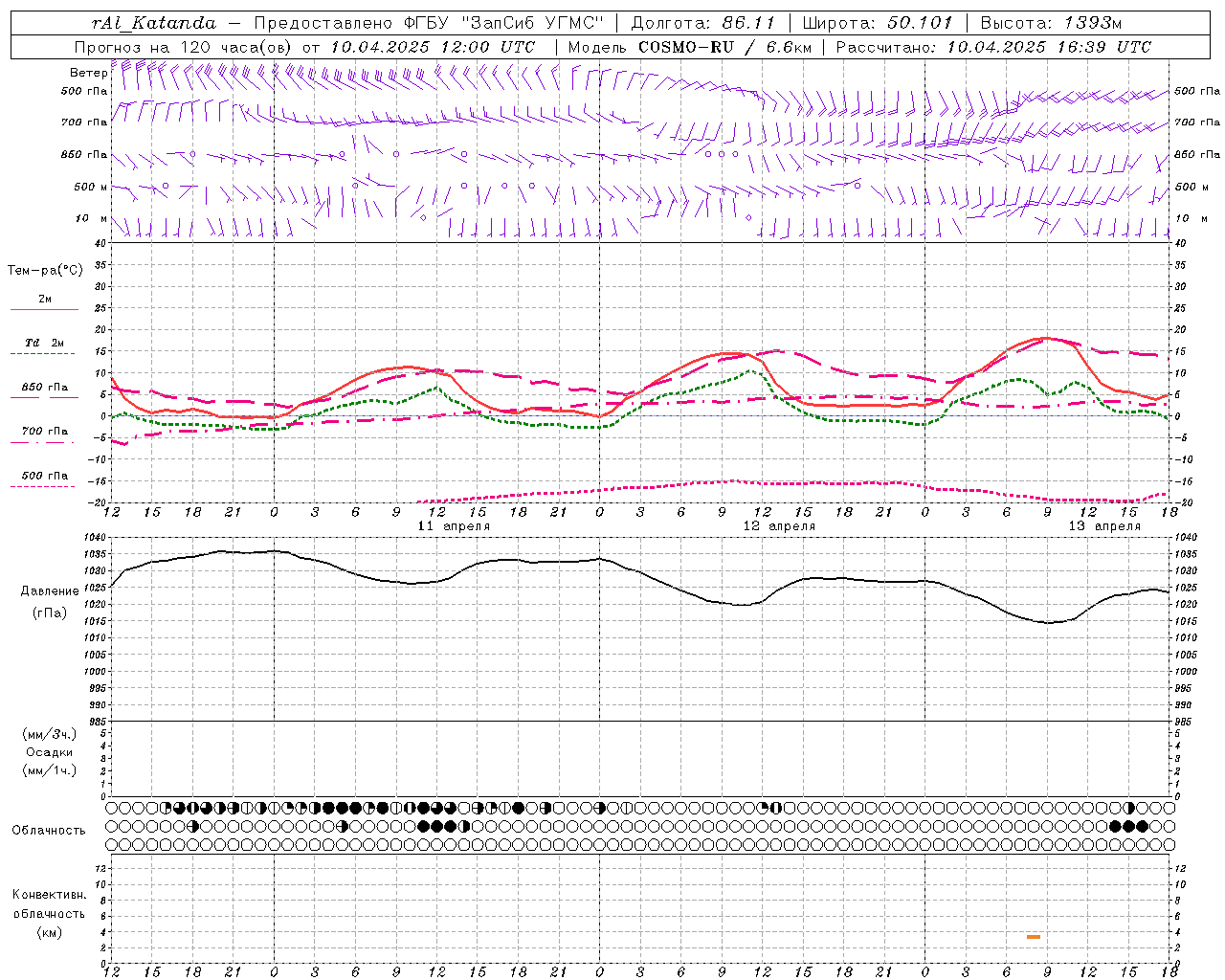The width and height of the screenshot is (1225, 980).
Task: Click the 700 гПа entry in temperature legend
Action: coord(45,432)
